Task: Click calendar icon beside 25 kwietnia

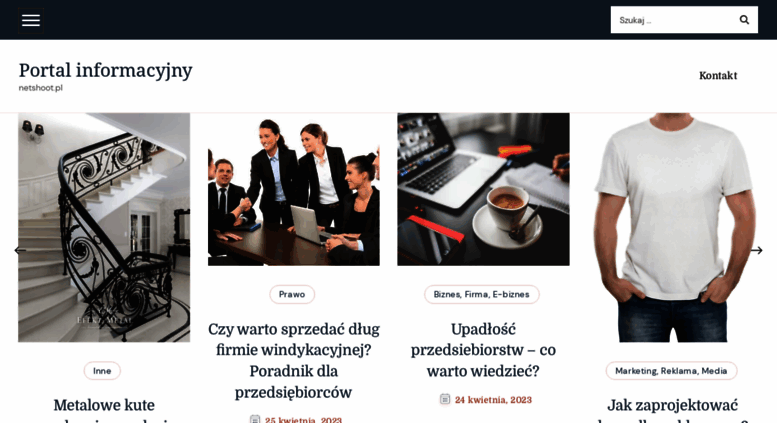Action: pyautogui.click(x=255, y=419)
